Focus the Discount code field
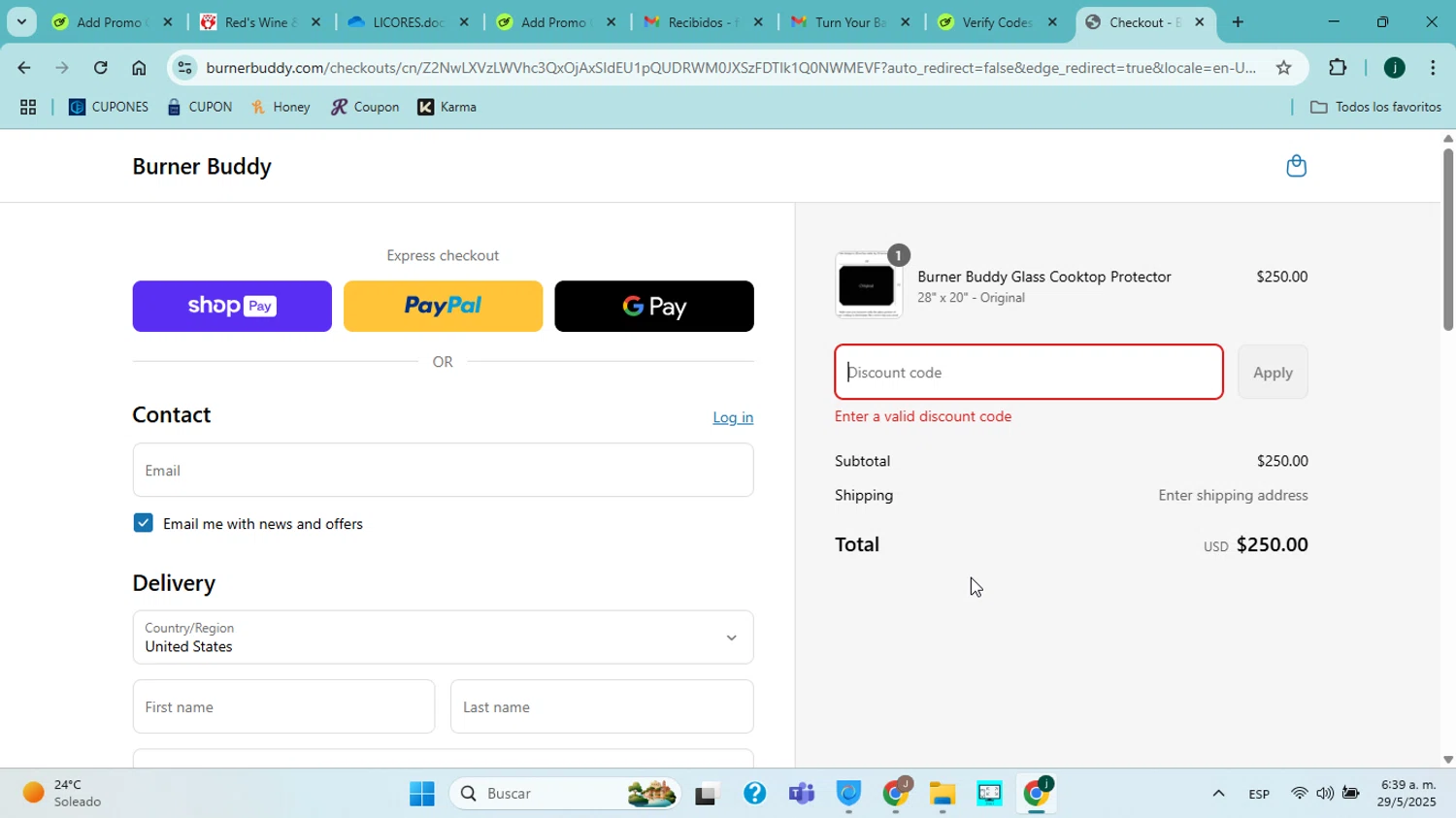The image size is (1456, 818). 1029,373
